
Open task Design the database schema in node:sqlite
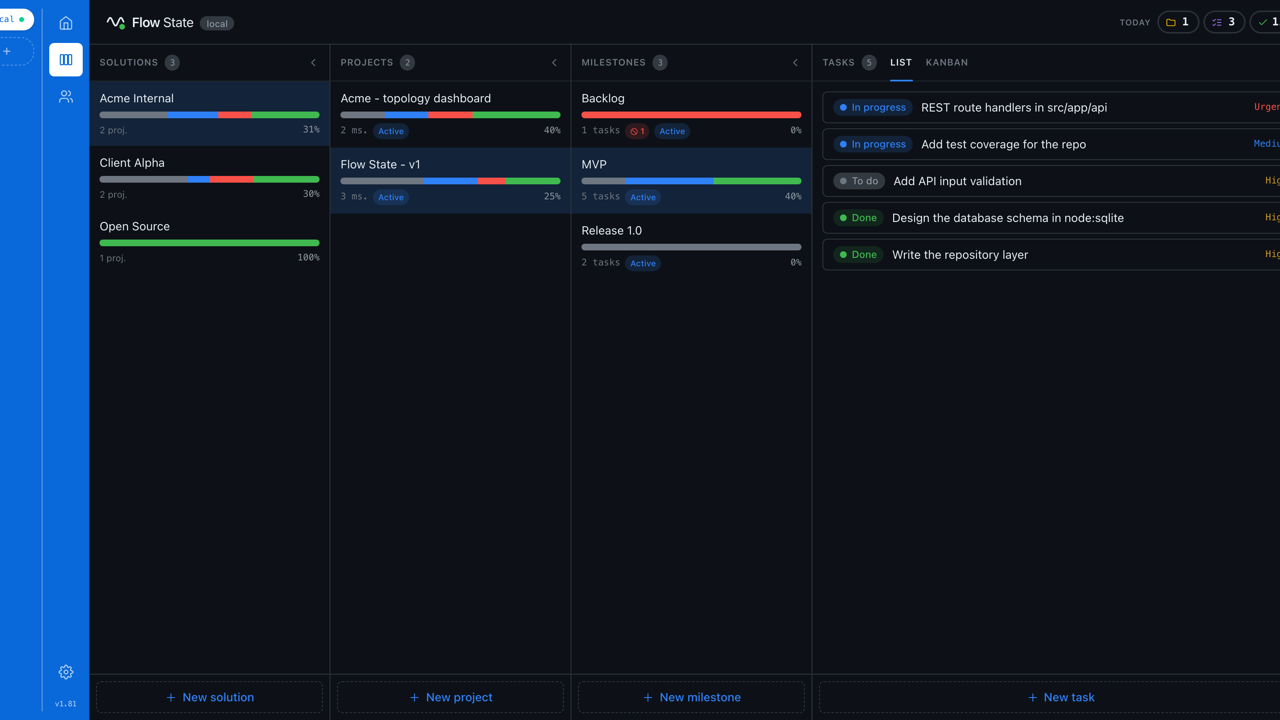pos(1051,218)
